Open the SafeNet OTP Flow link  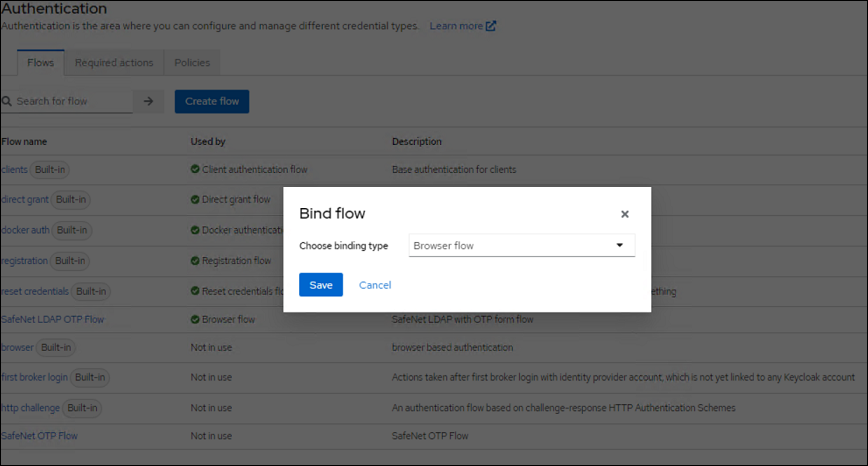click(x=40, y=436)
